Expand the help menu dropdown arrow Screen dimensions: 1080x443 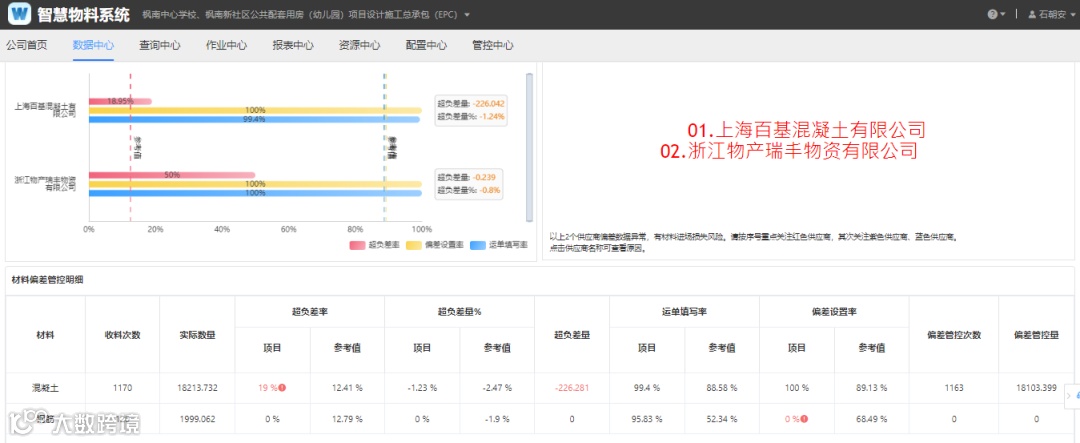pos(1003,14)
